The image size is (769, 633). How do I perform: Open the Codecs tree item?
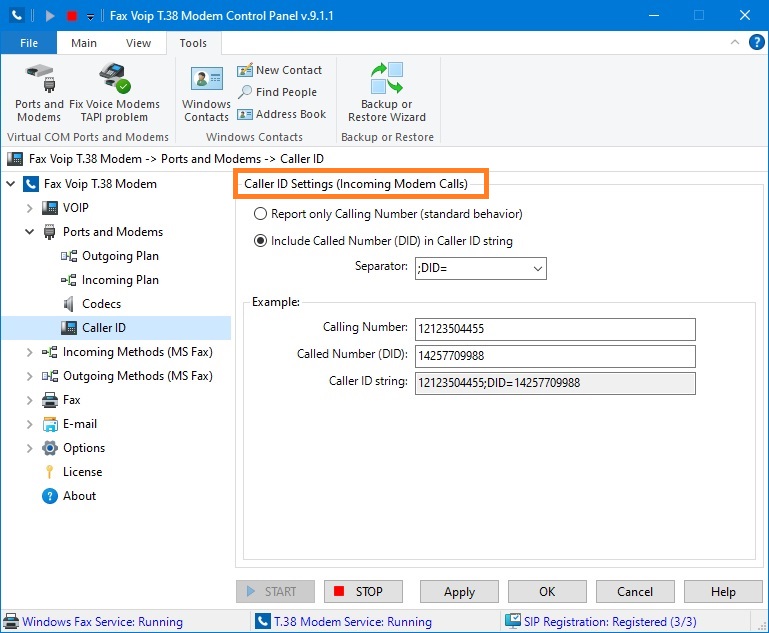[101, 304]
